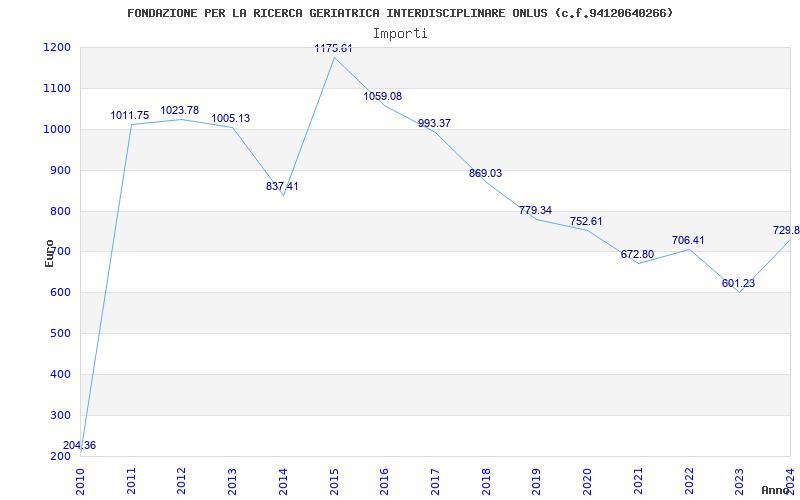800x500 pixels.
Task: Click the y-axis value 1000
Action: click(55, 129)
